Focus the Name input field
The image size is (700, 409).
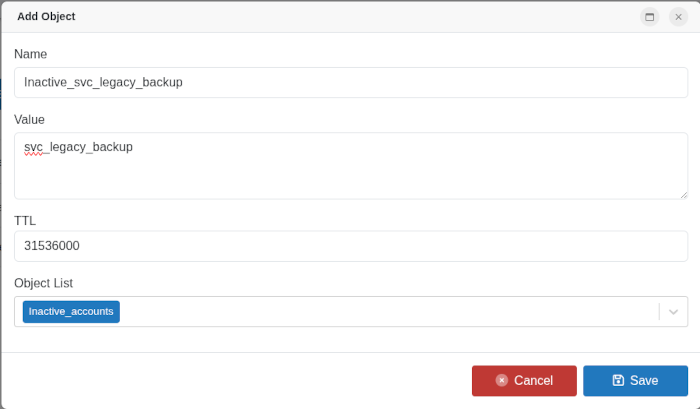click(350, 82)
